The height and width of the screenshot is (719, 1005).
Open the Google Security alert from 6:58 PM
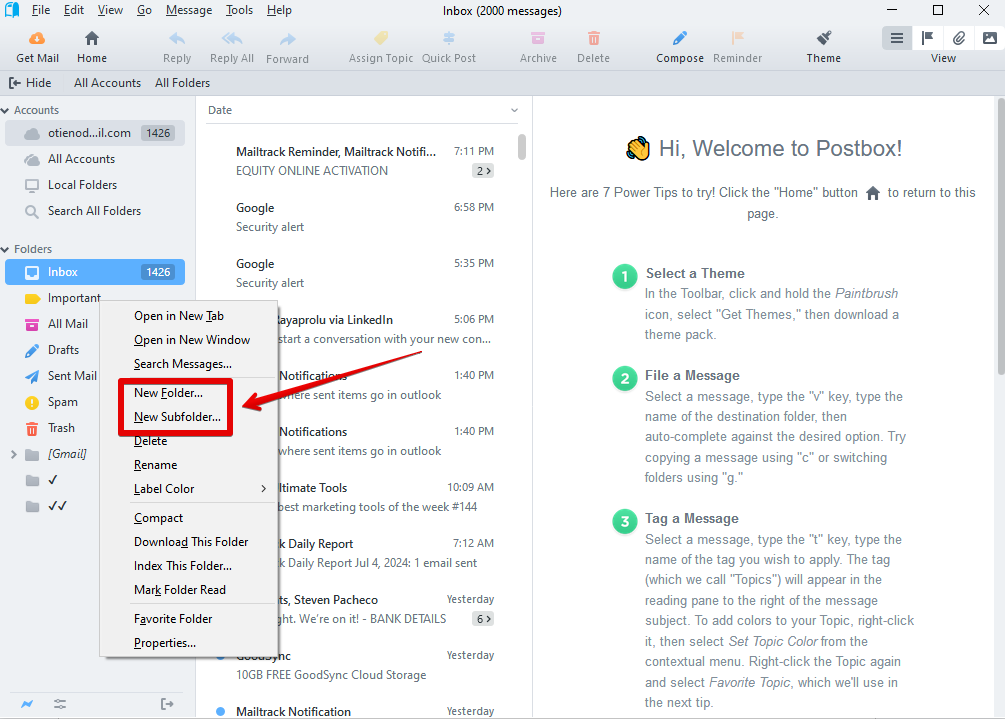pos(364,217)
